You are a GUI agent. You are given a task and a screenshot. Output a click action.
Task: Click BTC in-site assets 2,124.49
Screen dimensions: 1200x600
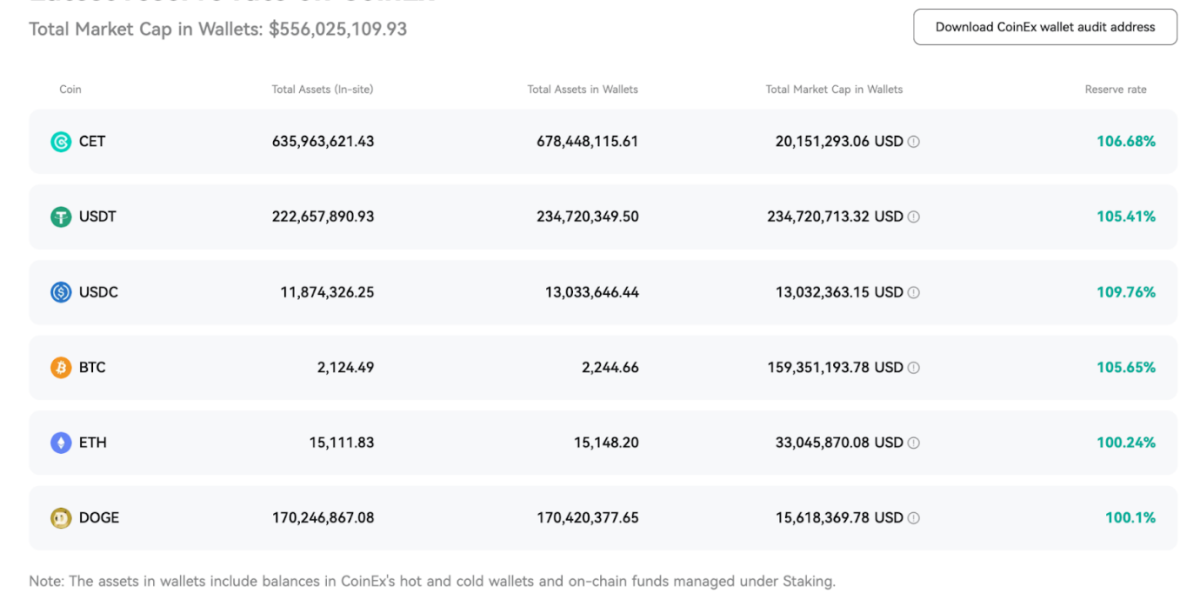tap(346, 367)
